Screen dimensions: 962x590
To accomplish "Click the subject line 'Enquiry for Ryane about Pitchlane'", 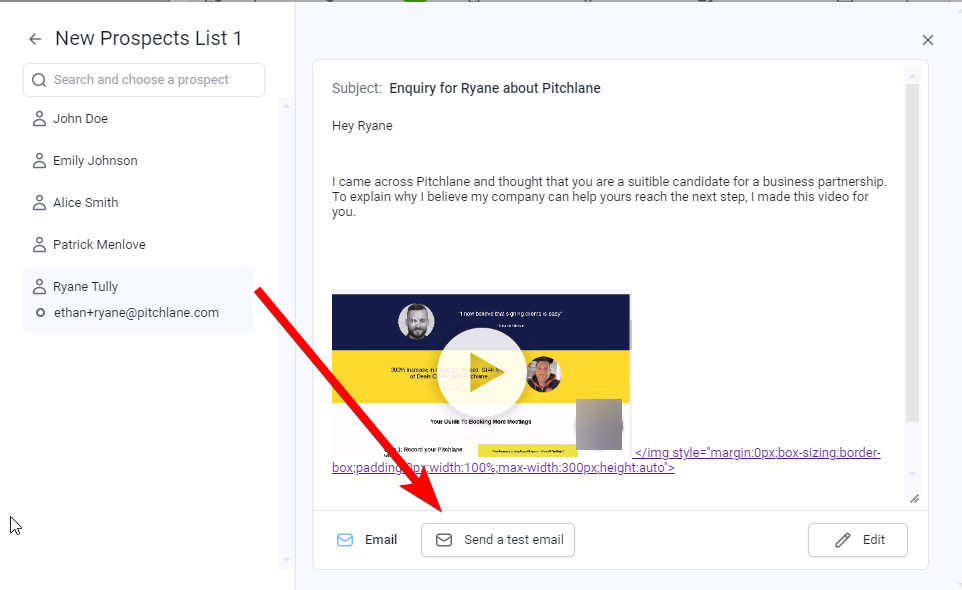I will pos(494,88).
